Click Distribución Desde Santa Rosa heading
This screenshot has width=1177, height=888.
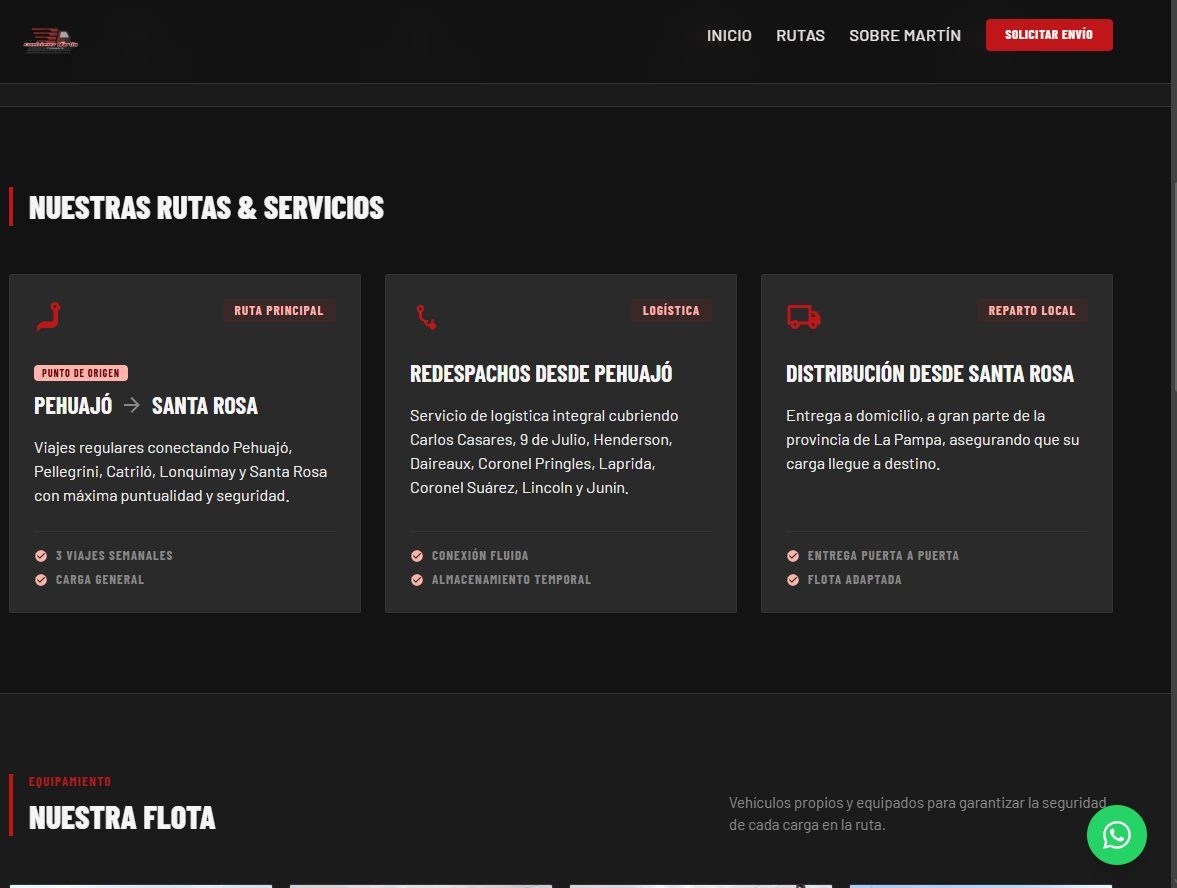pos(930,374)
